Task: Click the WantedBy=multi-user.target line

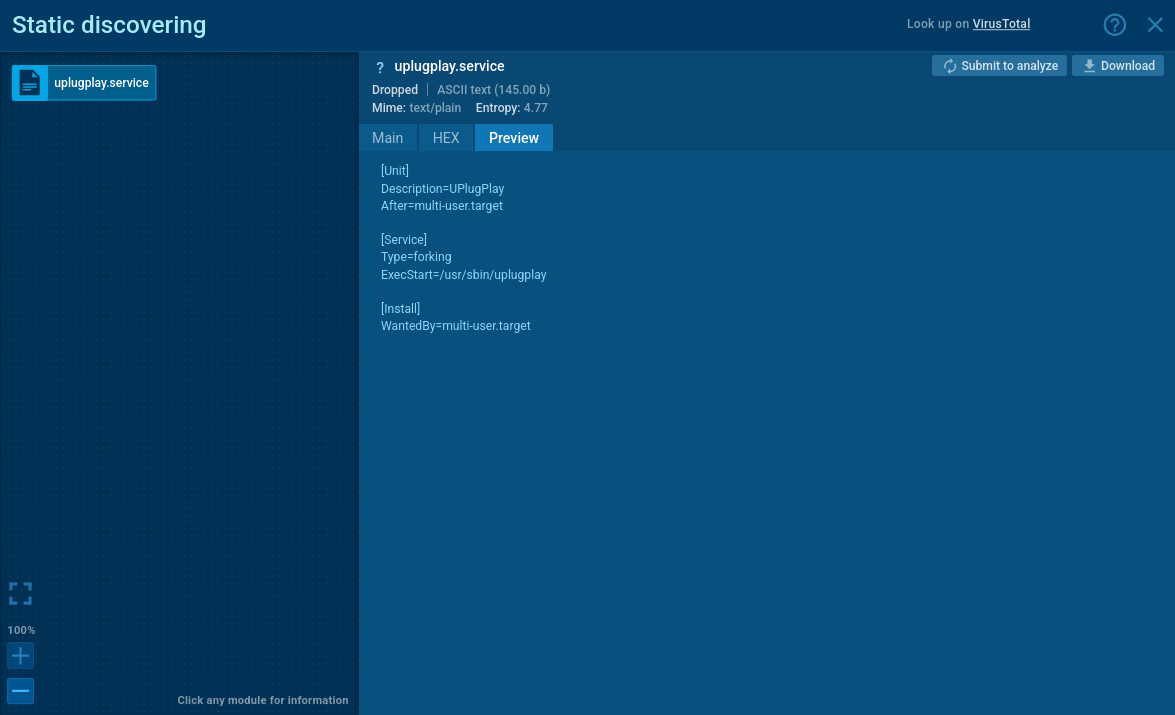Action: point(455,326)
